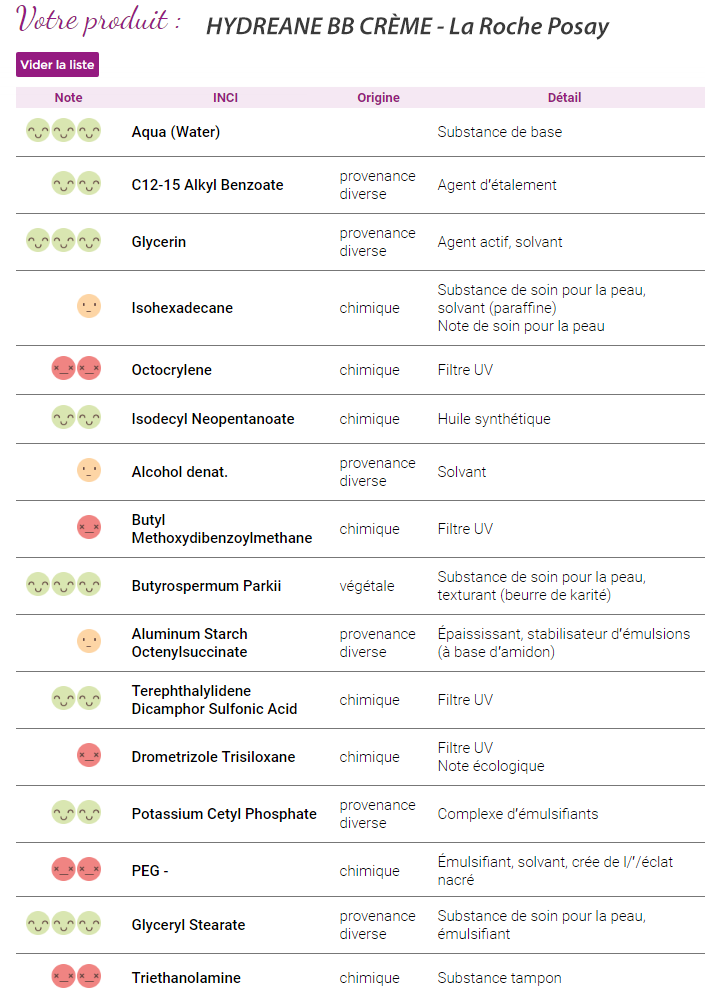705x999 pixels.
Task: Click the Terephthalylidene Dicamphor Sulfonic Acid entry
Action: (x=214, y=700)
